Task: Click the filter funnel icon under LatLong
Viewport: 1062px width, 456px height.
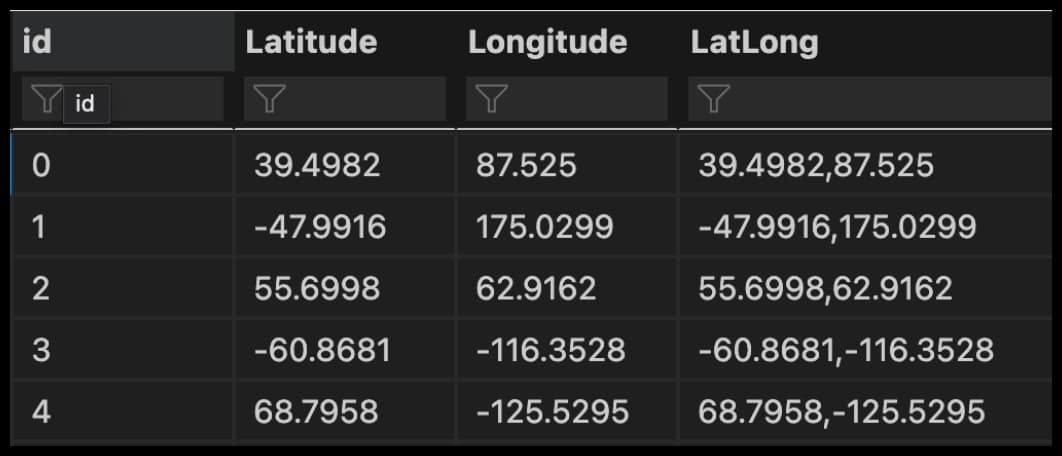Action: click(x=713, y=98)
